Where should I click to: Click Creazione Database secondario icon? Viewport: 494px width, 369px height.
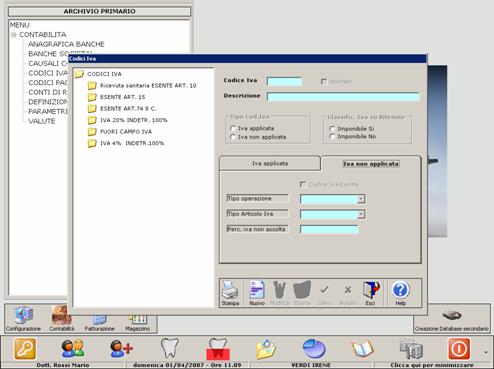coord(452,315)
